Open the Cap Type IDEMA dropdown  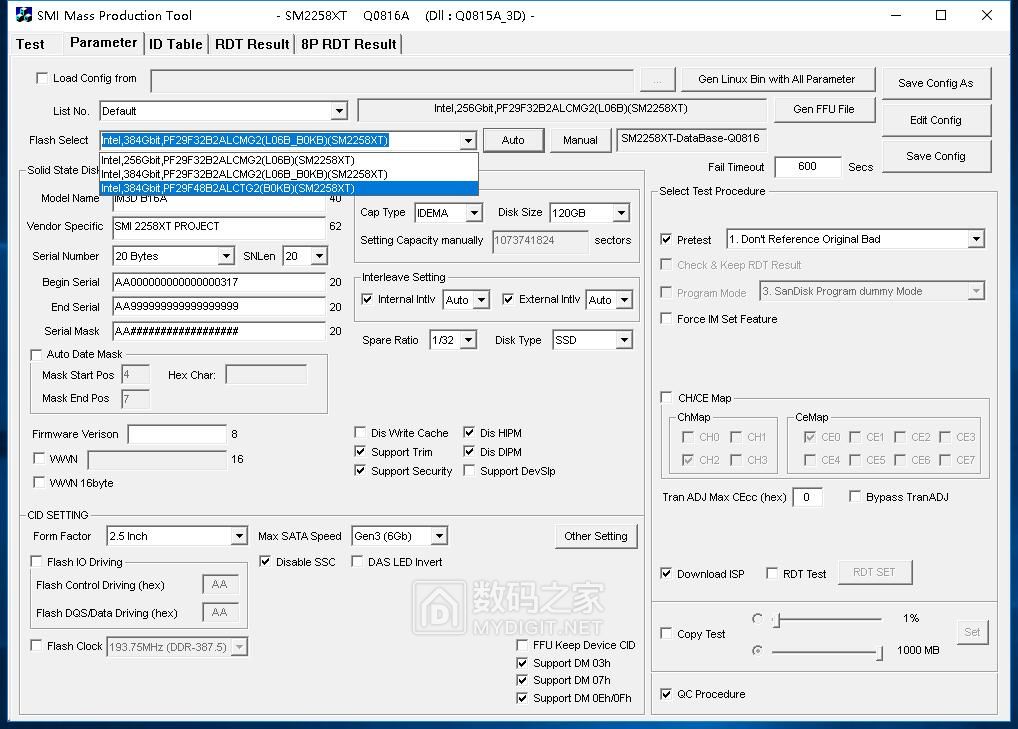475,213
